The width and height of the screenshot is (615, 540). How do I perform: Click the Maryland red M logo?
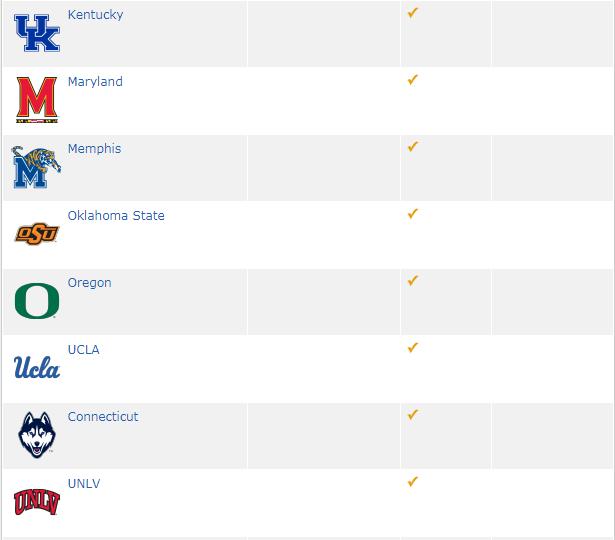[x=37, y=100]
